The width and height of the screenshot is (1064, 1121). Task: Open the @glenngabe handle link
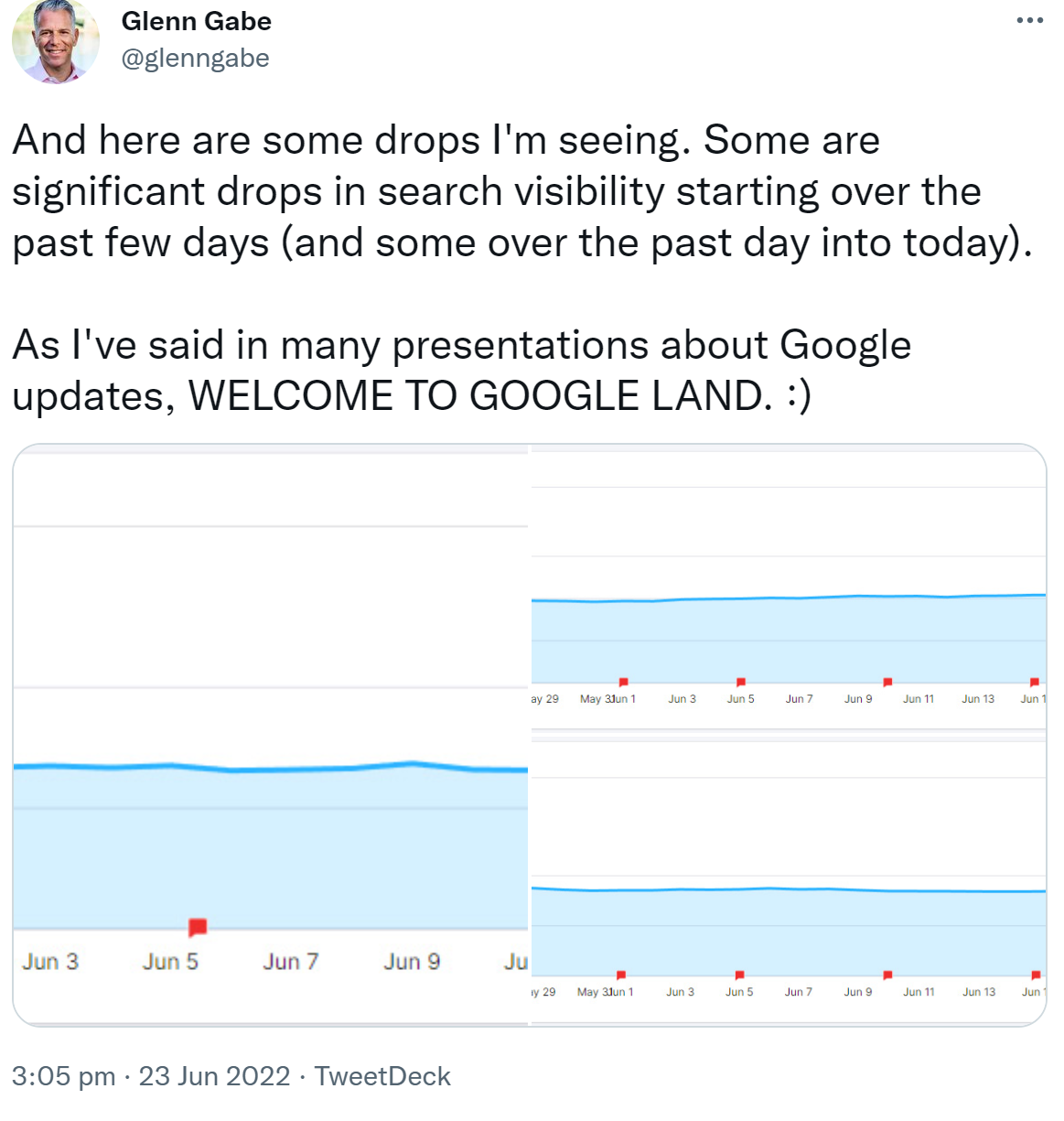[x=196, y=57]
